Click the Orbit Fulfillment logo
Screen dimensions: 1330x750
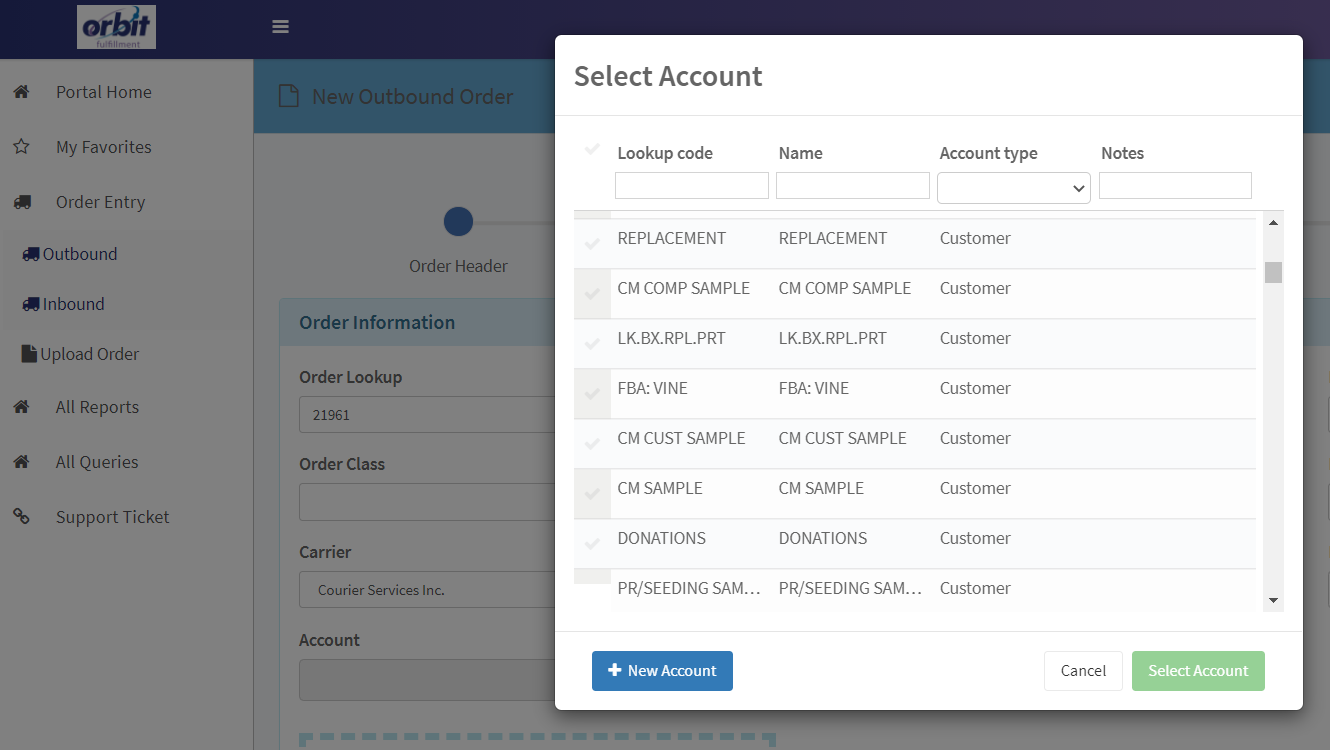(x=116, y=28)
